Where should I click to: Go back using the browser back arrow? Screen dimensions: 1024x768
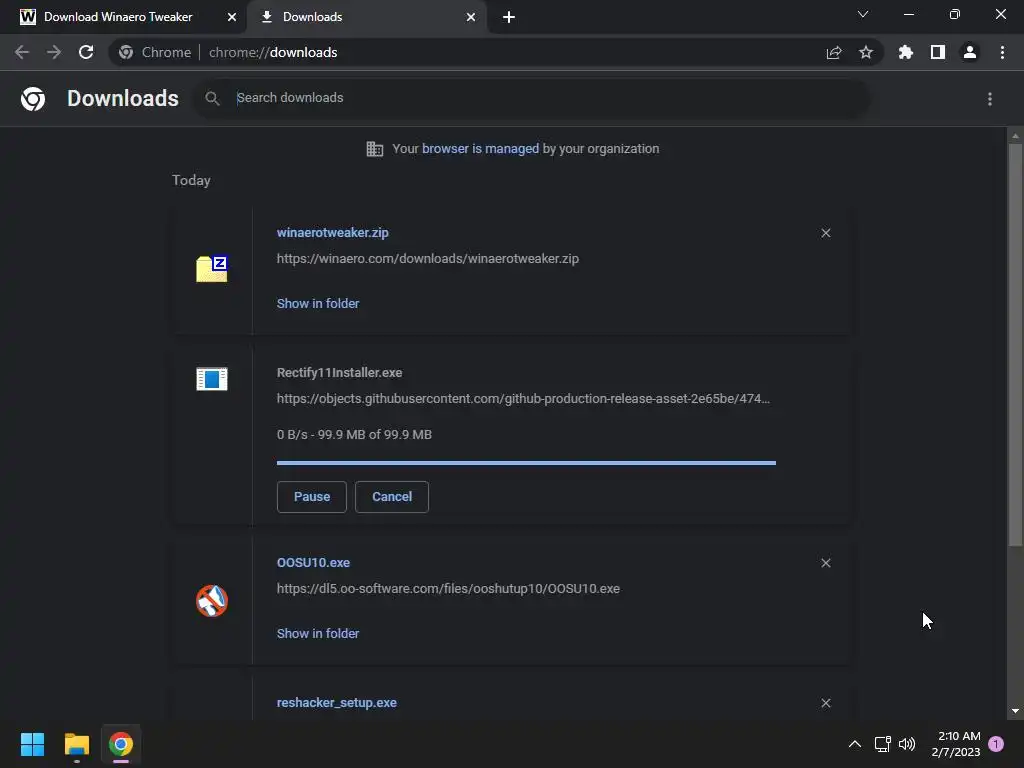22,52
